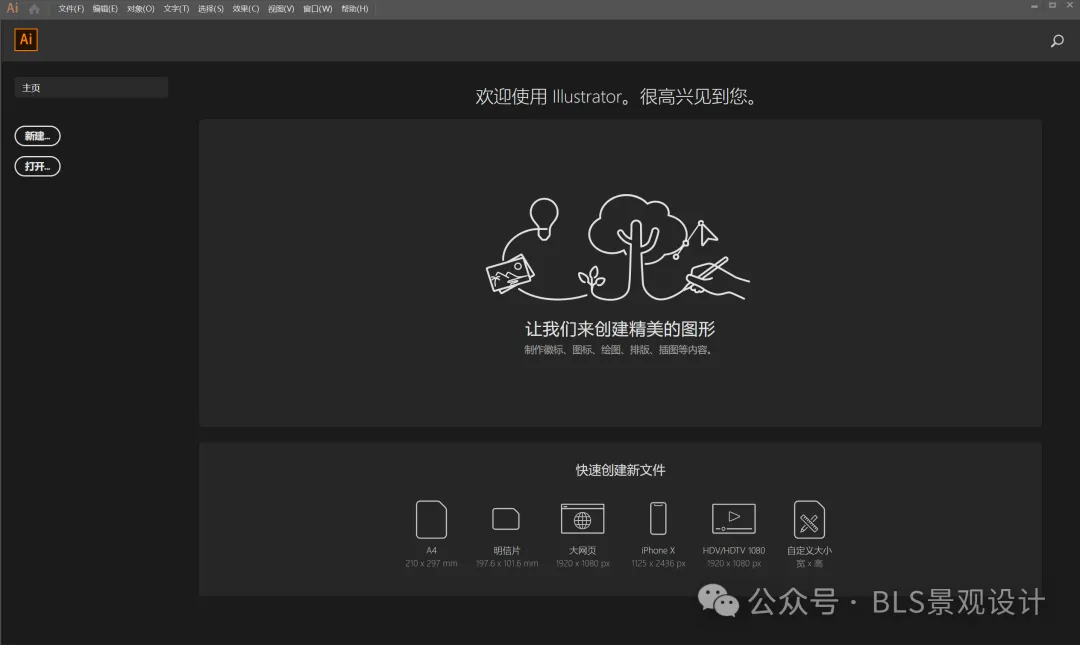Select the iPhone X preset icon
Viewport: 1080px width, 645px height.
[x=658, y=518]
